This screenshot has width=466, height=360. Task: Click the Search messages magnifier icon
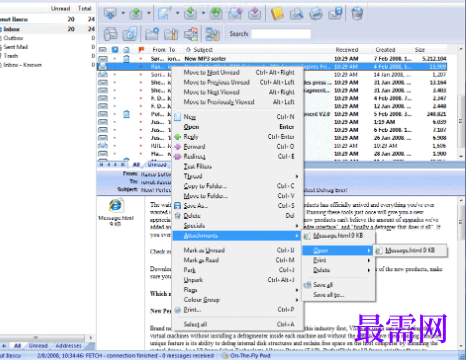296,14
